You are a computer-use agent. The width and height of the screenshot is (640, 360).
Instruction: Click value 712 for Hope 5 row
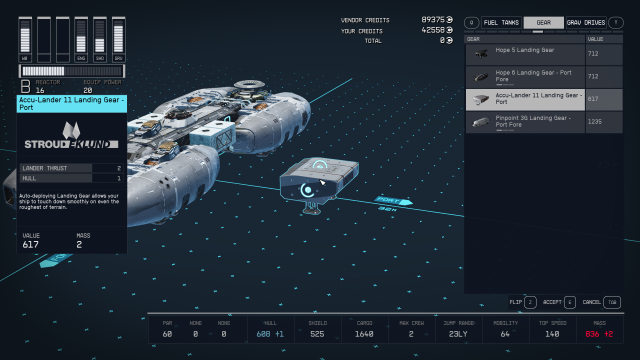click(x=593, y=53)
